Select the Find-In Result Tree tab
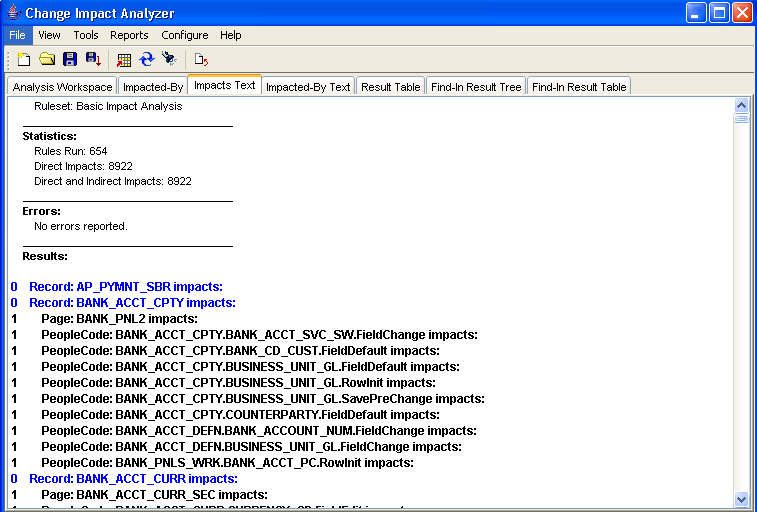The image size is (757, 512). (476, 87)
